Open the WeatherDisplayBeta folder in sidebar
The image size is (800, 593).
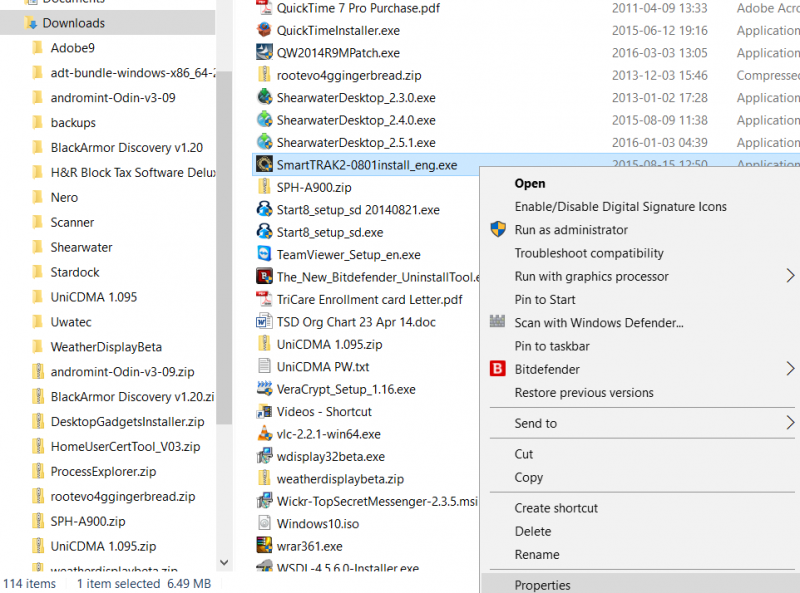point(106,347)
